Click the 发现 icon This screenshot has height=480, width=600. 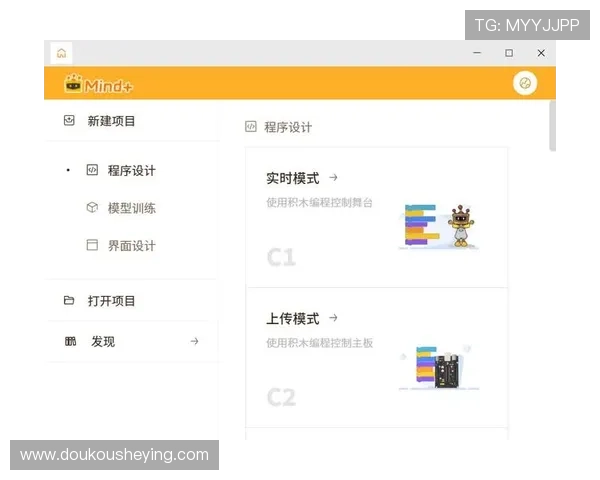pos(70,341)
